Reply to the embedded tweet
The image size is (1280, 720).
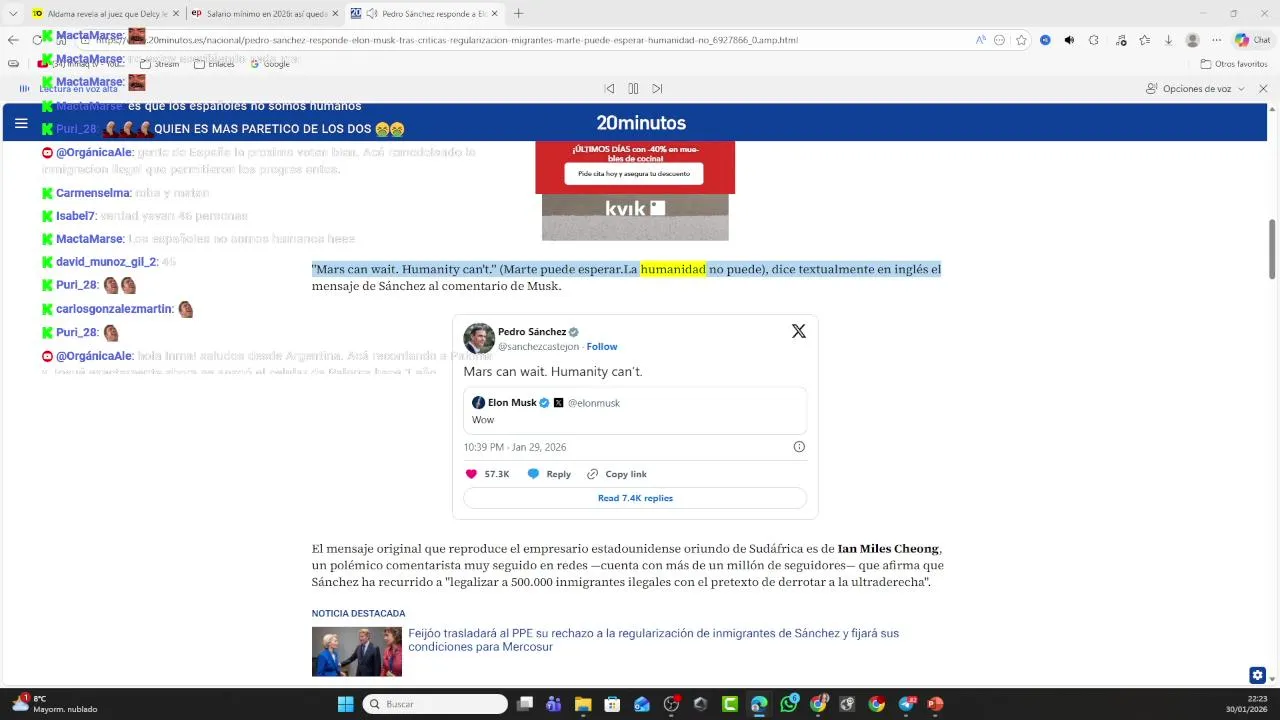pyautogui.click(x=549, y=474)
